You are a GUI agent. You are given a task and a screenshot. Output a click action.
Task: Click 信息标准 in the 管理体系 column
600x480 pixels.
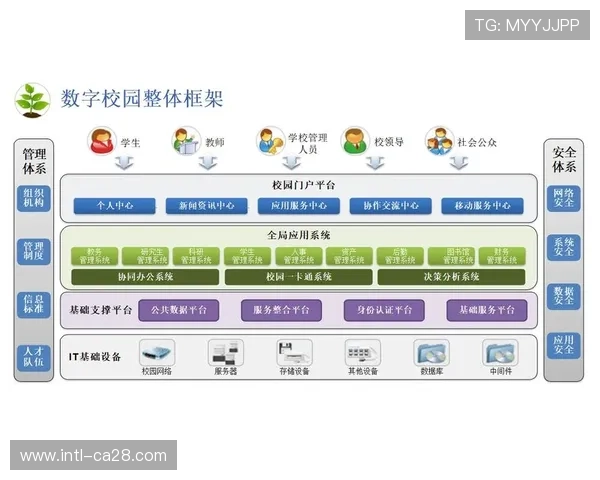[34, 305]
